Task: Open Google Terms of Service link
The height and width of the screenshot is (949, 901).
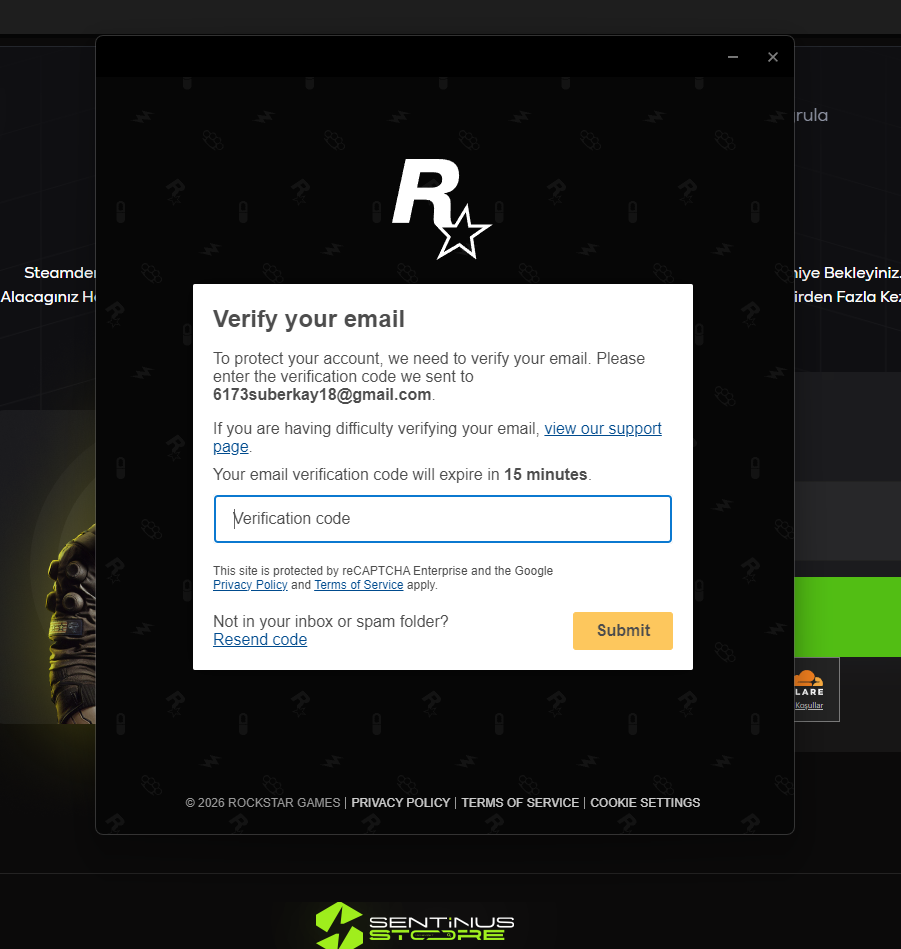Action: pyautogui.click(x=358, y=585)
